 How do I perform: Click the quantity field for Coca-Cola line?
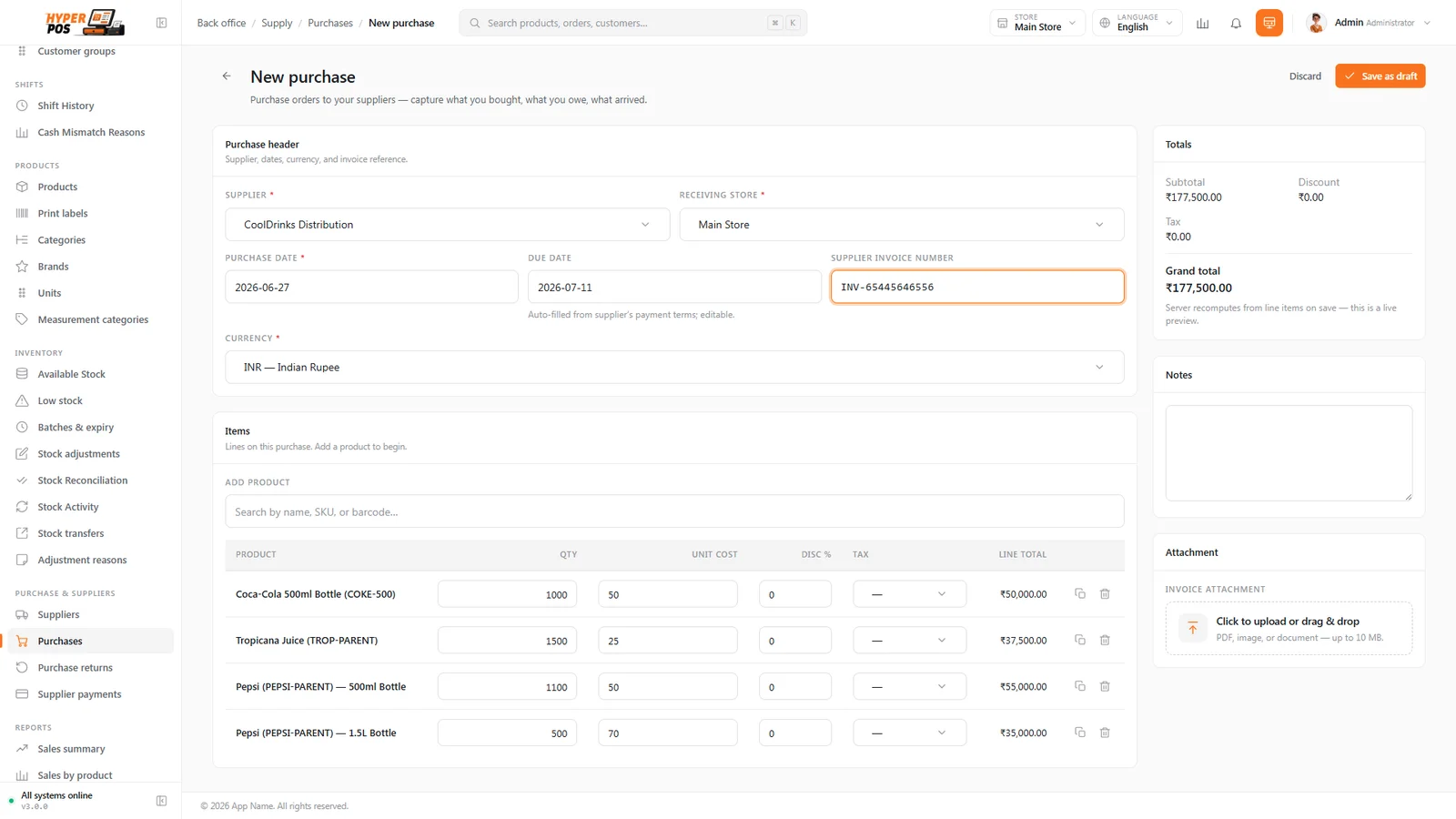click(x=507, y=594)
